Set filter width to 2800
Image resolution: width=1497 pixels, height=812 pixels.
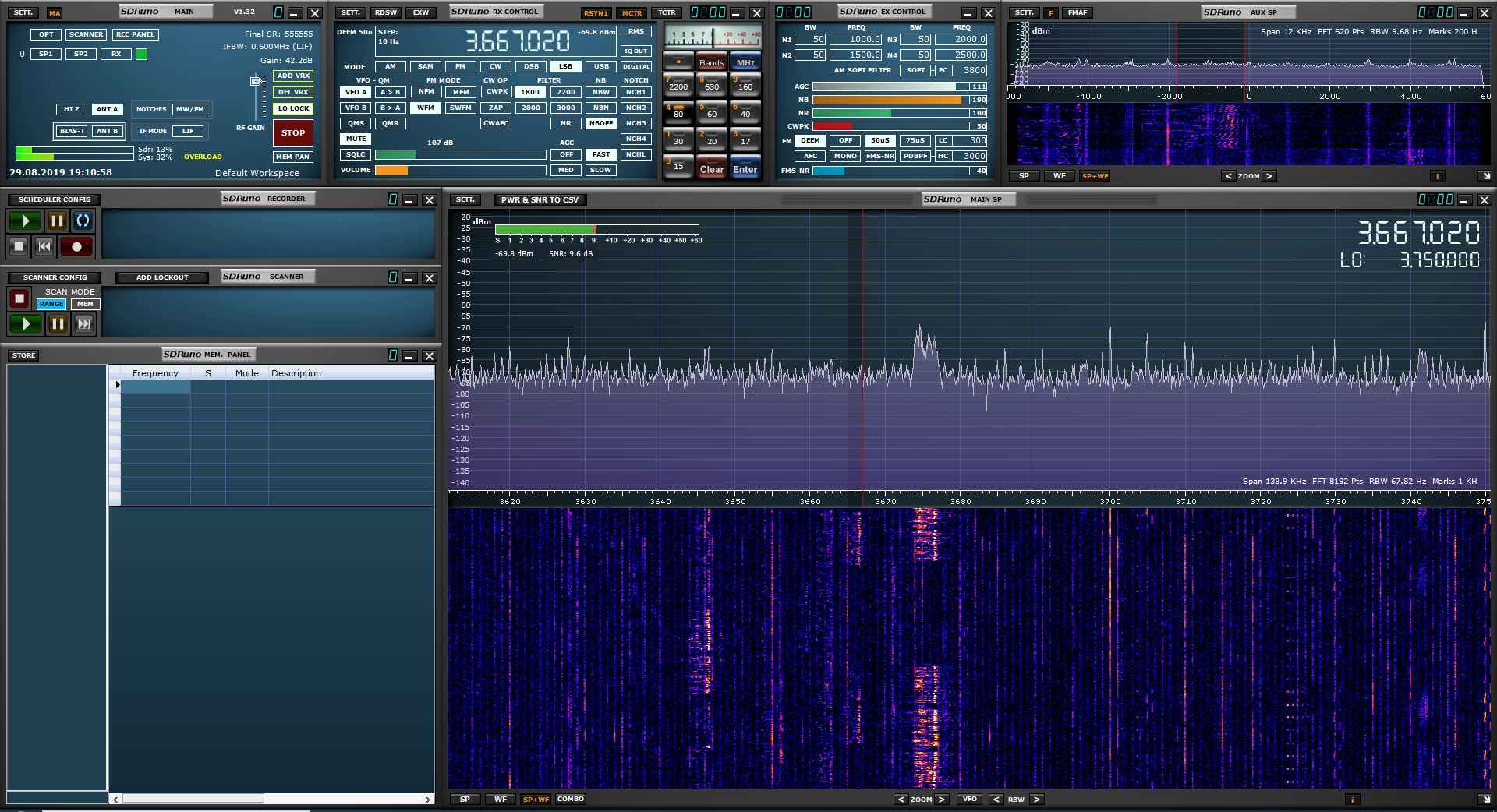pos(530,108)
